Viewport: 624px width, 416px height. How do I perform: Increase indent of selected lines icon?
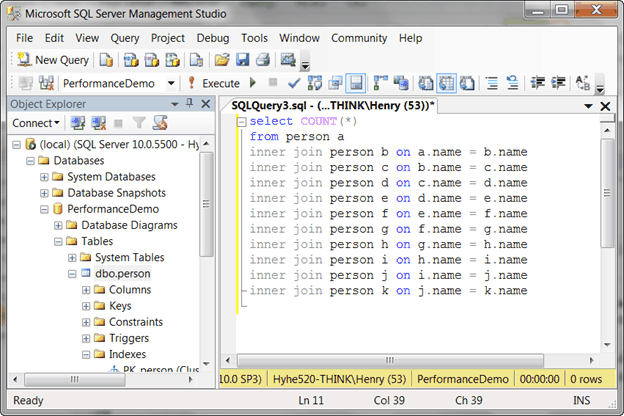pyautogui.click(x=558, y=83)
